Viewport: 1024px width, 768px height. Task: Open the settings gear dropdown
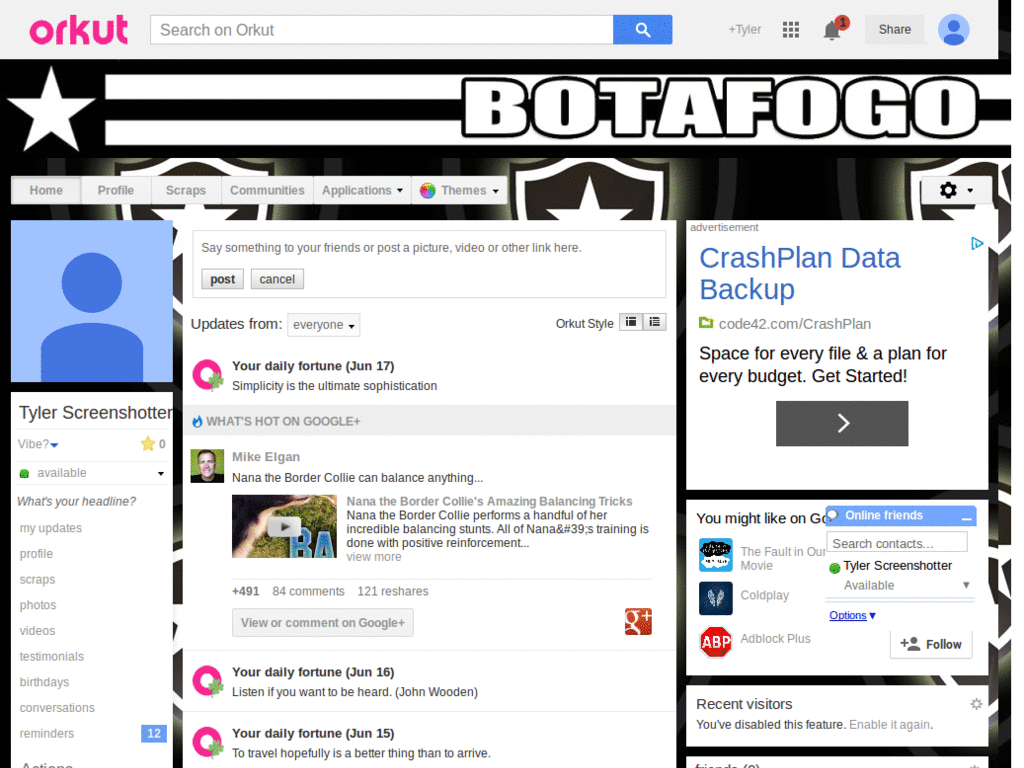(956, 190)
